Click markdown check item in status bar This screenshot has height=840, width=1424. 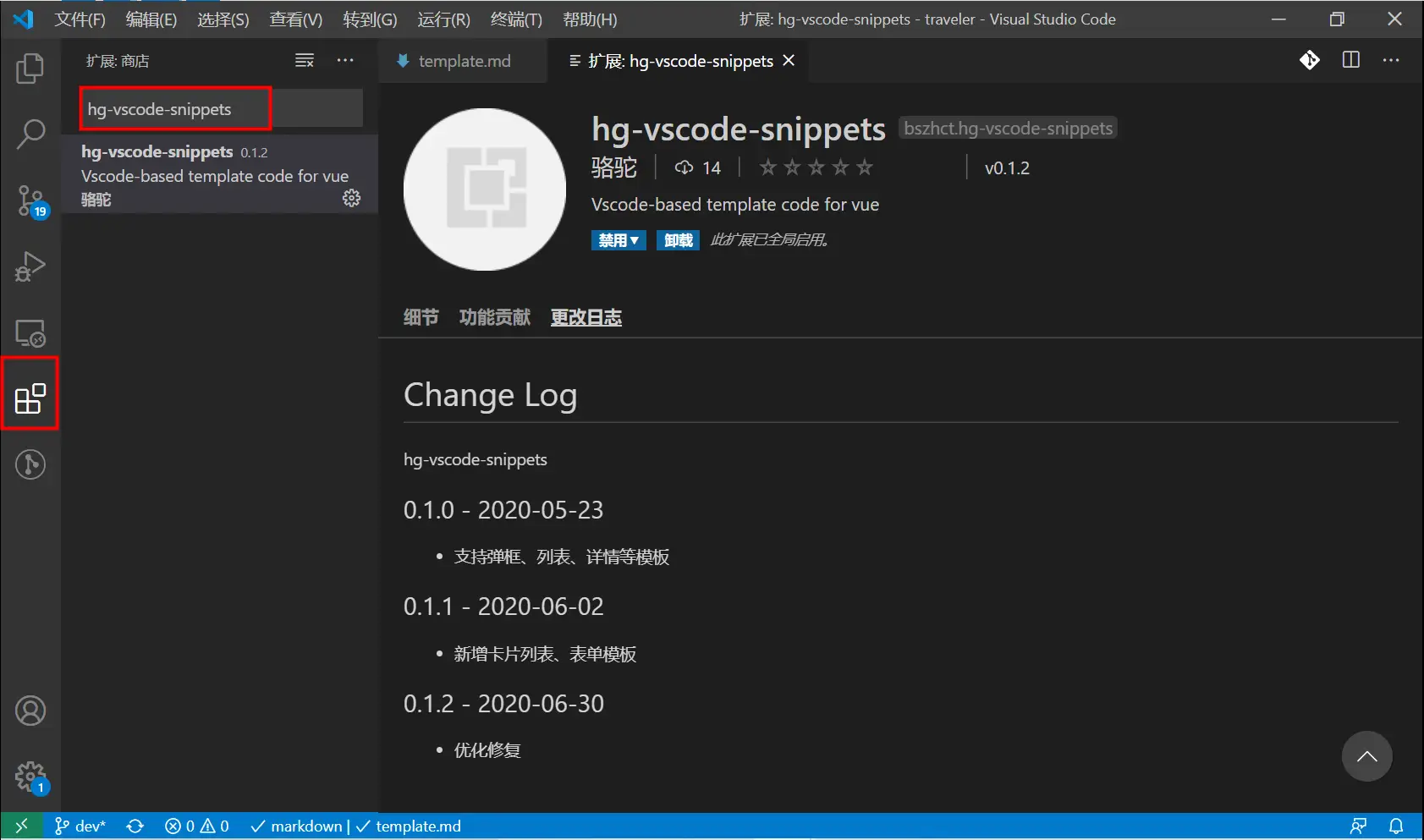pos(297,826)
